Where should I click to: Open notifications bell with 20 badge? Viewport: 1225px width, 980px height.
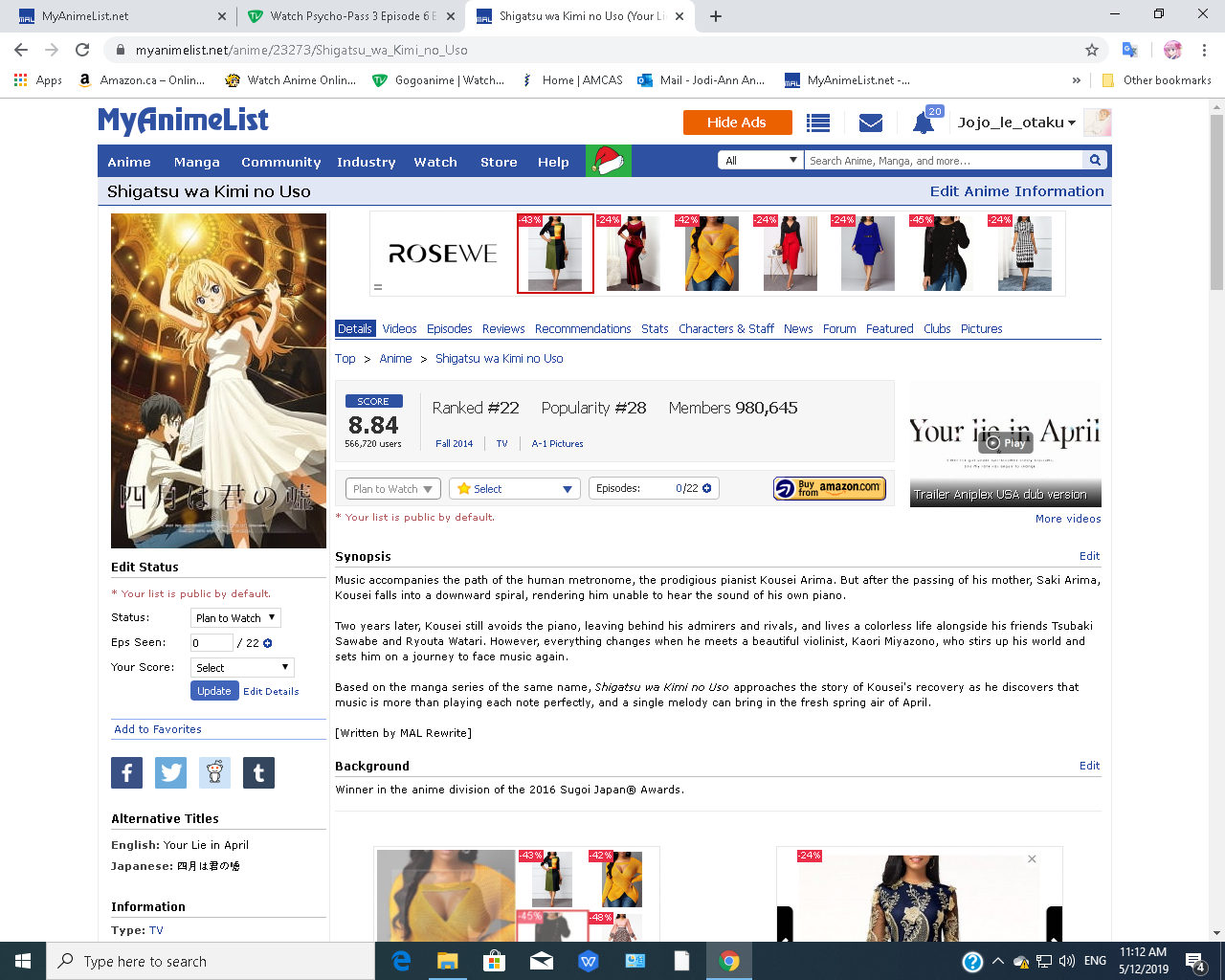point(924,122)
